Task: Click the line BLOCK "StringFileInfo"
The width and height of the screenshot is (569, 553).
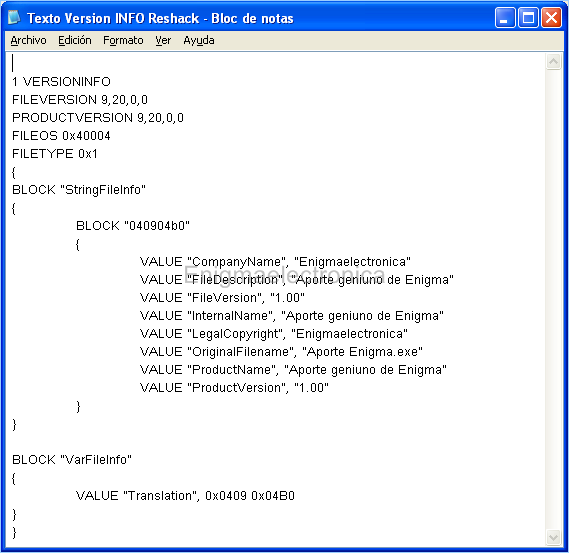Action: (x=79, y=190)
